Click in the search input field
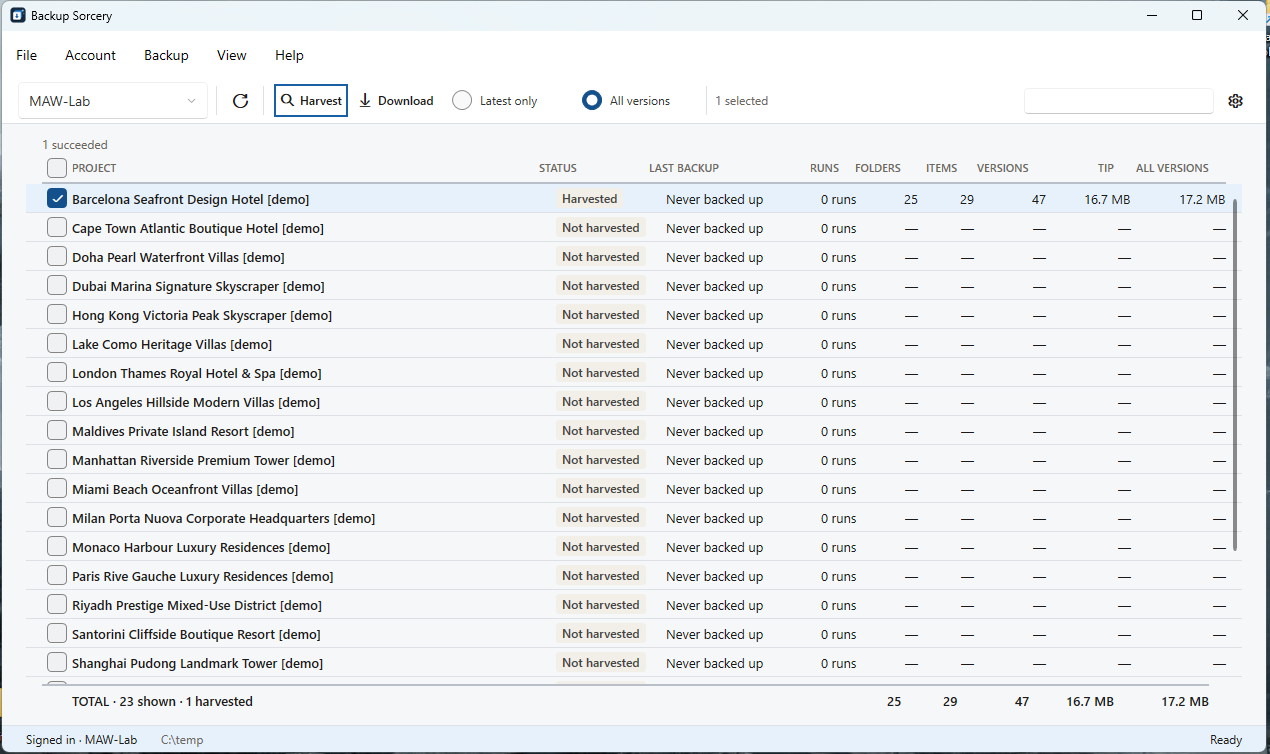The width and height of the screenshot is (1270, 754). 1118,101
